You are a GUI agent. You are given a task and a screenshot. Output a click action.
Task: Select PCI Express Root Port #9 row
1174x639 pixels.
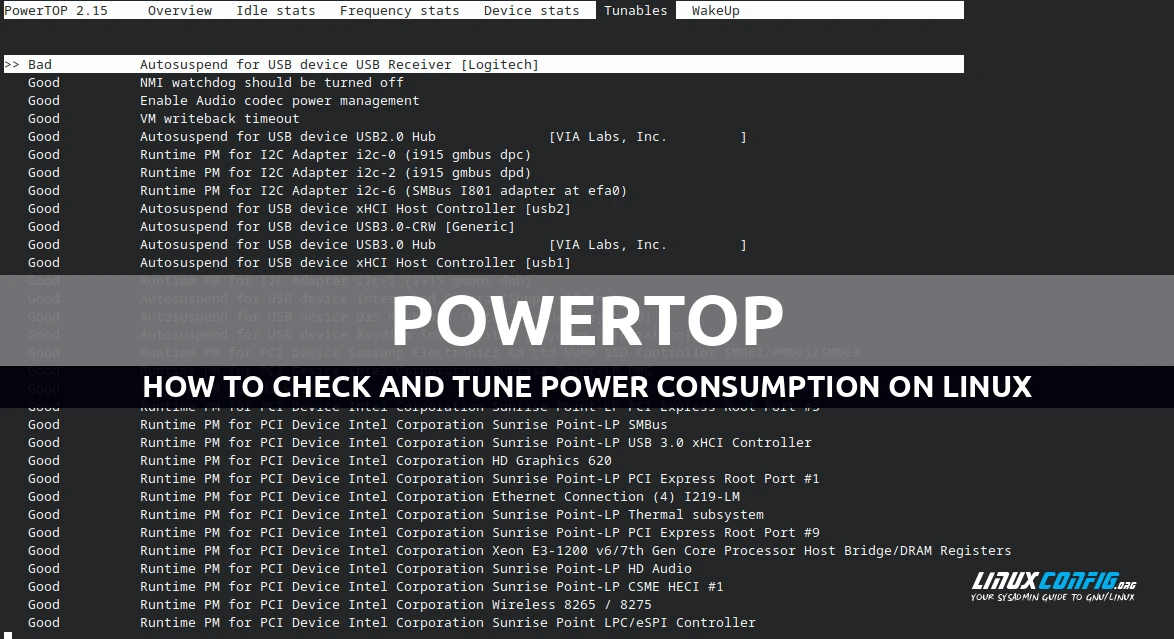point(424,532)
